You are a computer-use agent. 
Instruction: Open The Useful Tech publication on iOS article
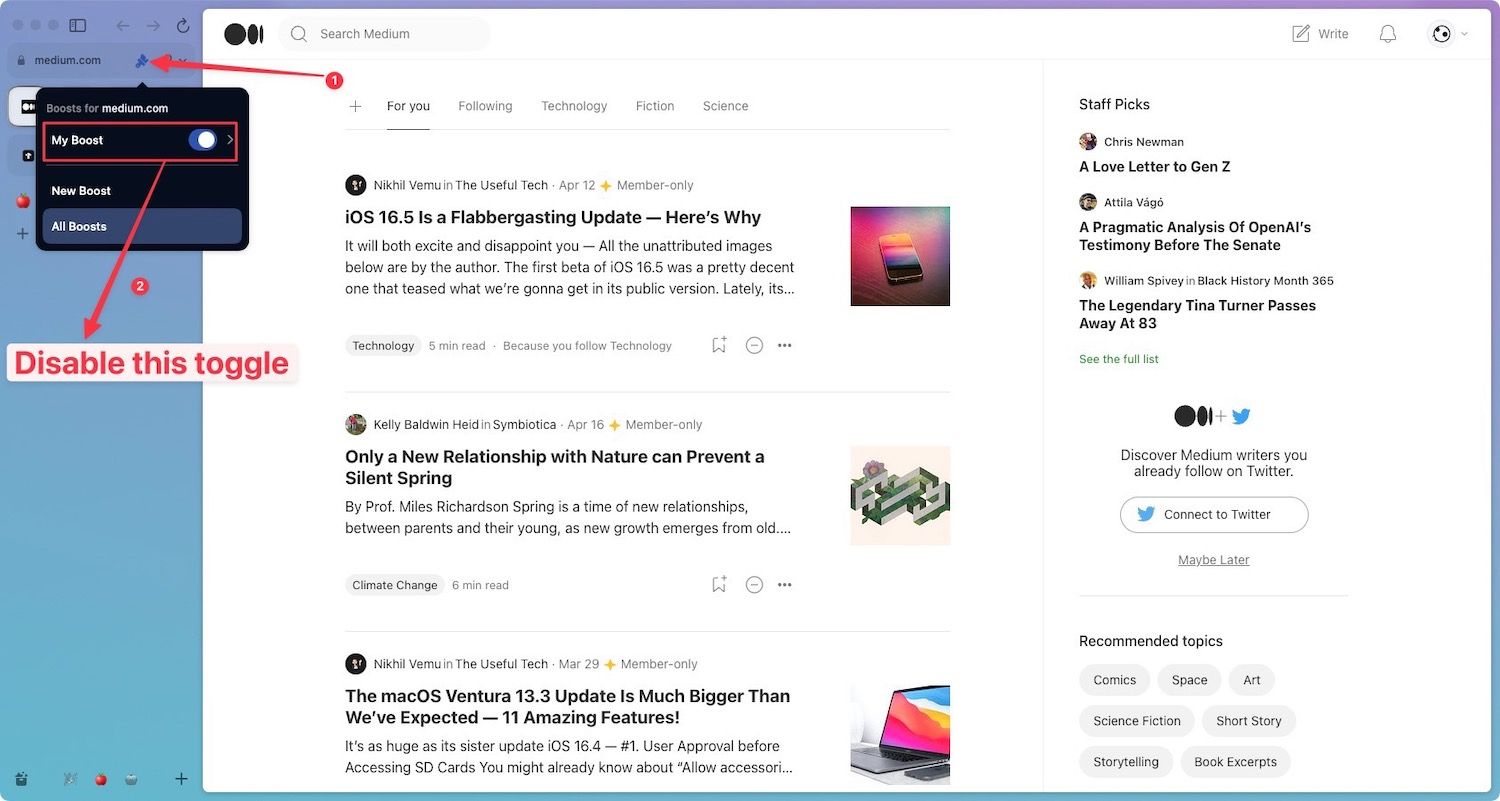(x=501, y=185)
